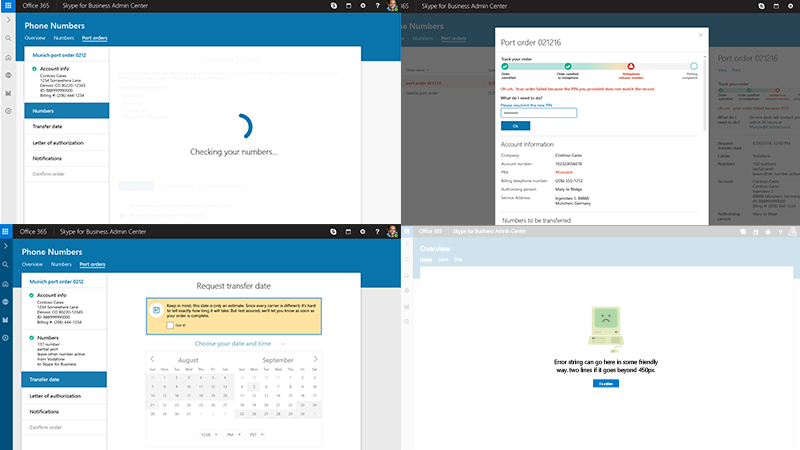The height and width of the screenshot is (450, 800).
Task: Tick the 'Got it' checkbox in yellow notice
Action: coord(170,325)
